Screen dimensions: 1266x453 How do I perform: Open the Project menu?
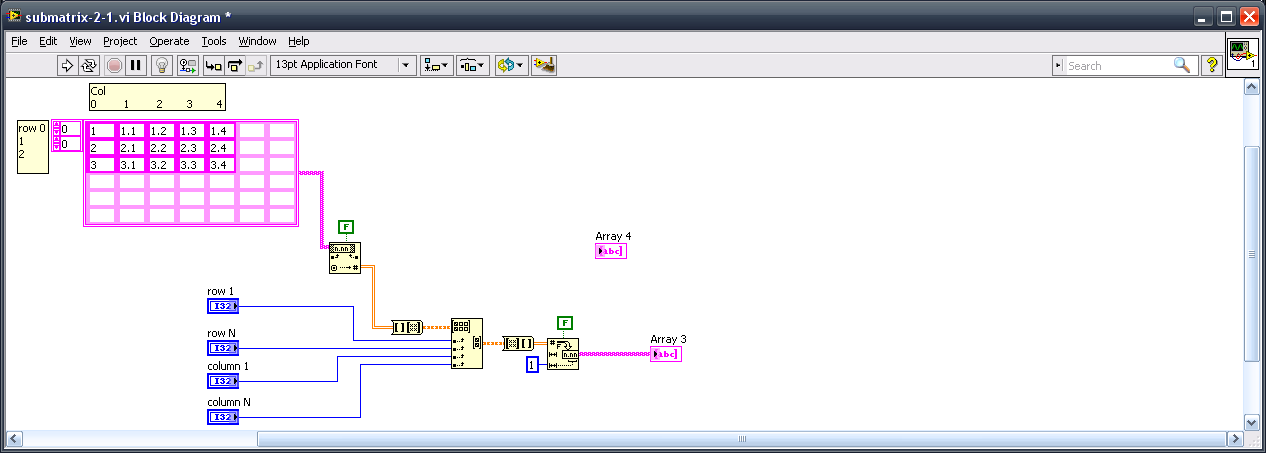pos(120,41)
